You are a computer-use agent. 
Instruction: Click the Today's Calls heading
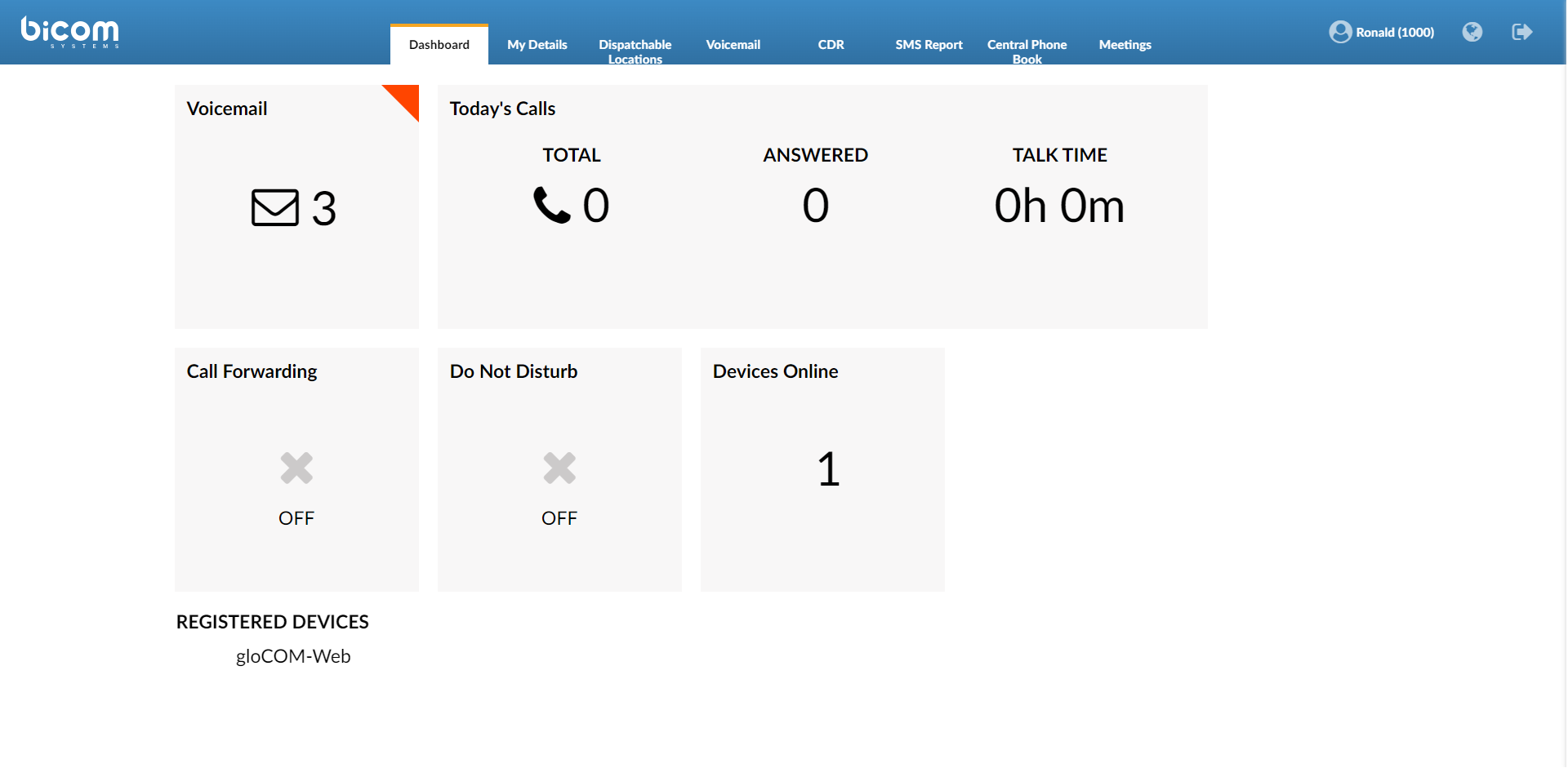click(502, 109)
